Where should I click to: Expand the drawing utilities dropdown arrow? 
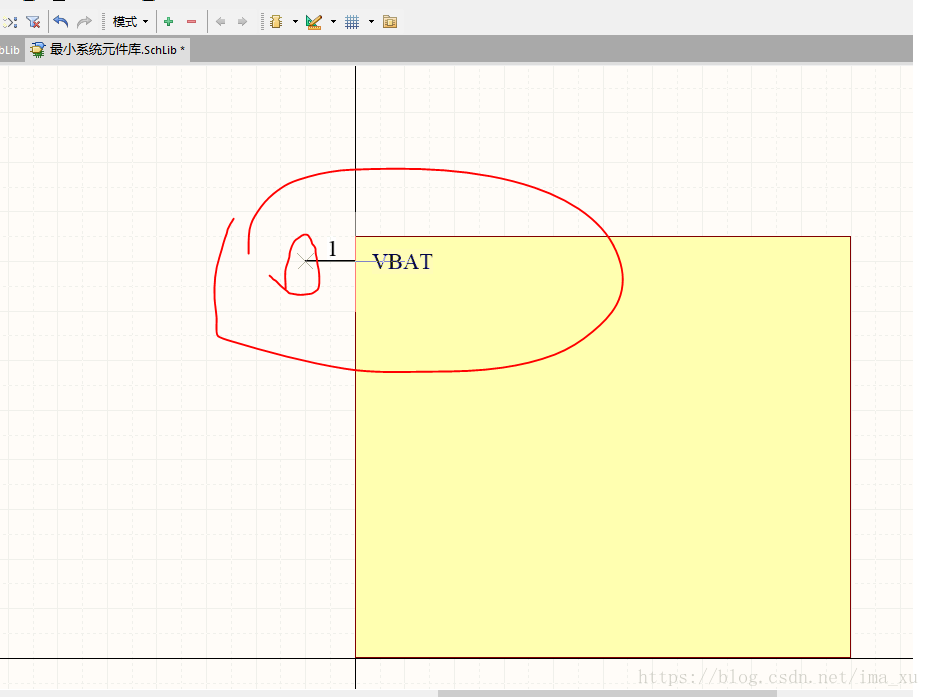pos(333,21)
